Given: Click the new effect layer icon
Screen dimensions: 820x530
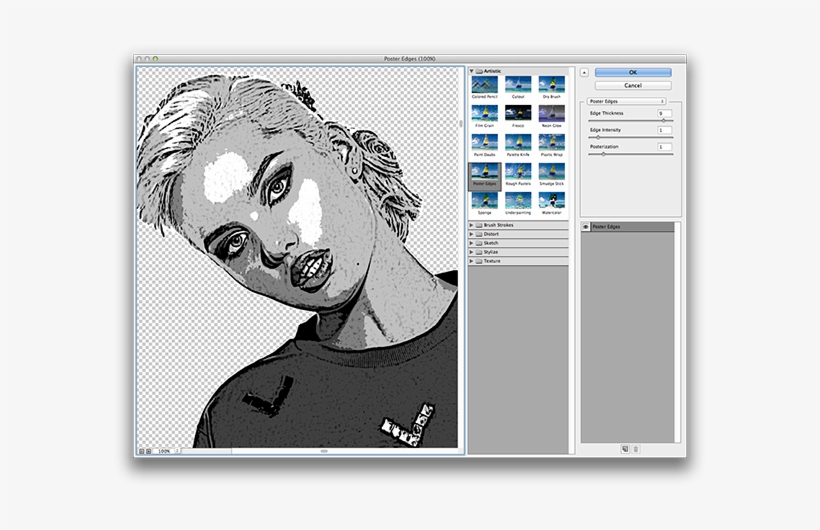Looking at the screenshot, I should point(624,449).
